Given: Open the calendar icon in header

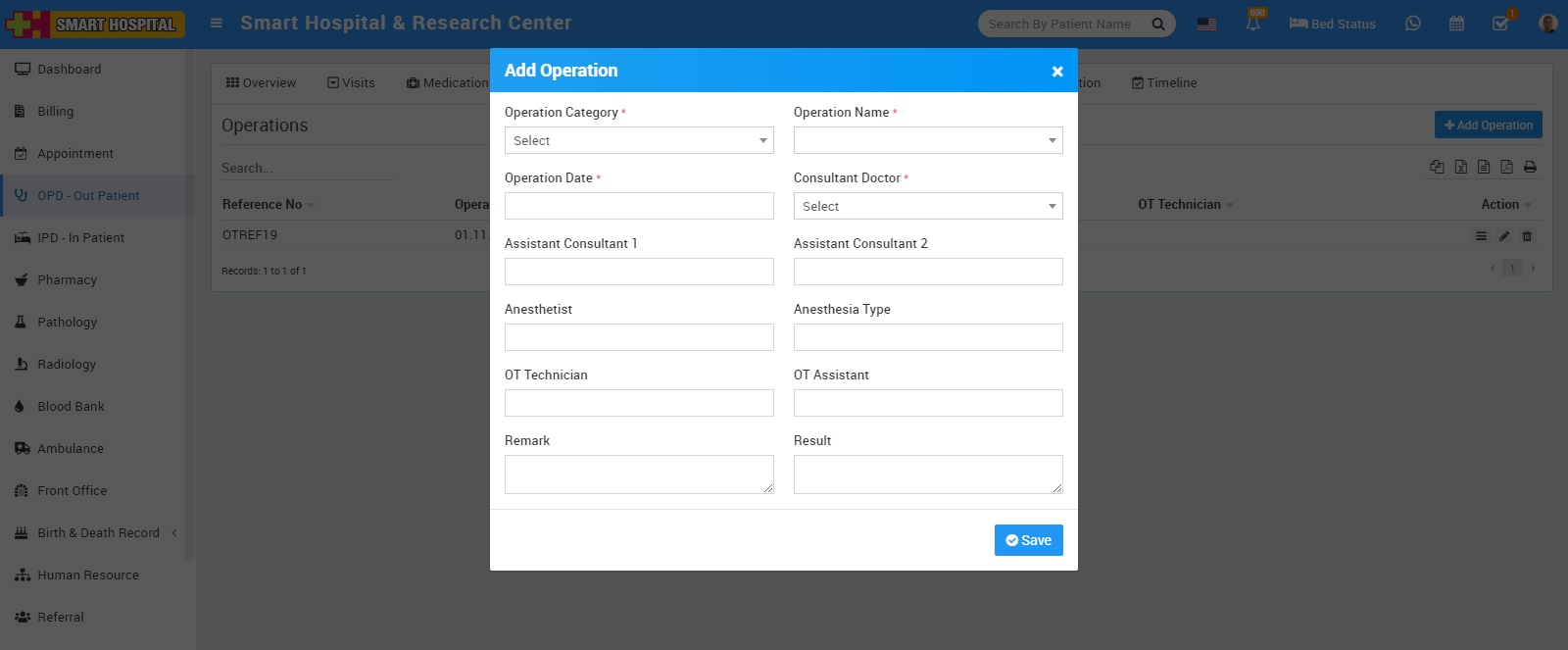Looking at the screenshot, I should (x=1456, y=24).
